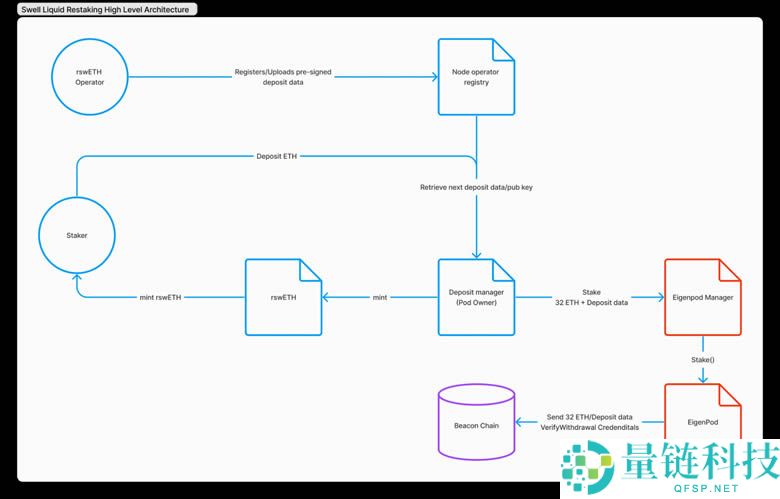This screenshot has height=499, width=780.
Task: Click the Deposit manager (Pod Owner) shape
Action: 476,297
